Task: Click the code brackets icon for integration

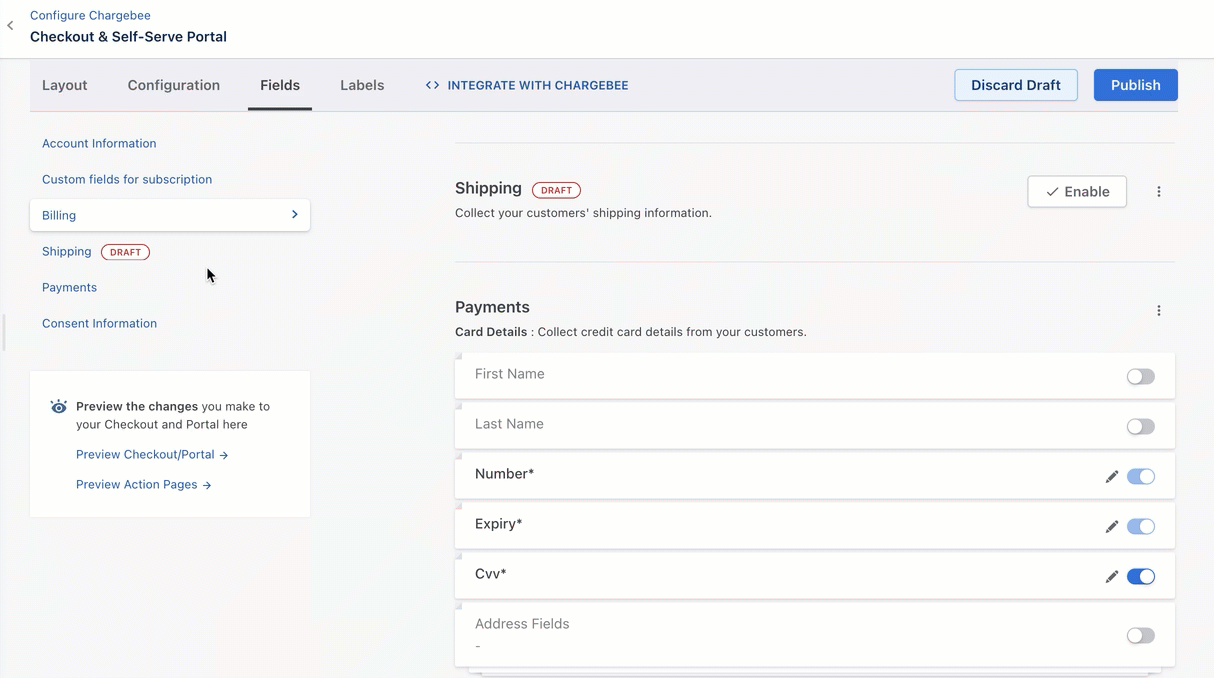Action: [432, 85]
